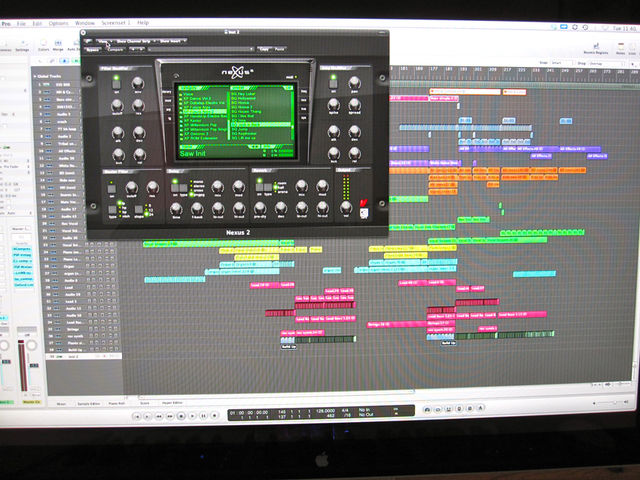Screen dimensions: 640x480
Task: Click the Reverb pre-dly knob
Action: 260,208
